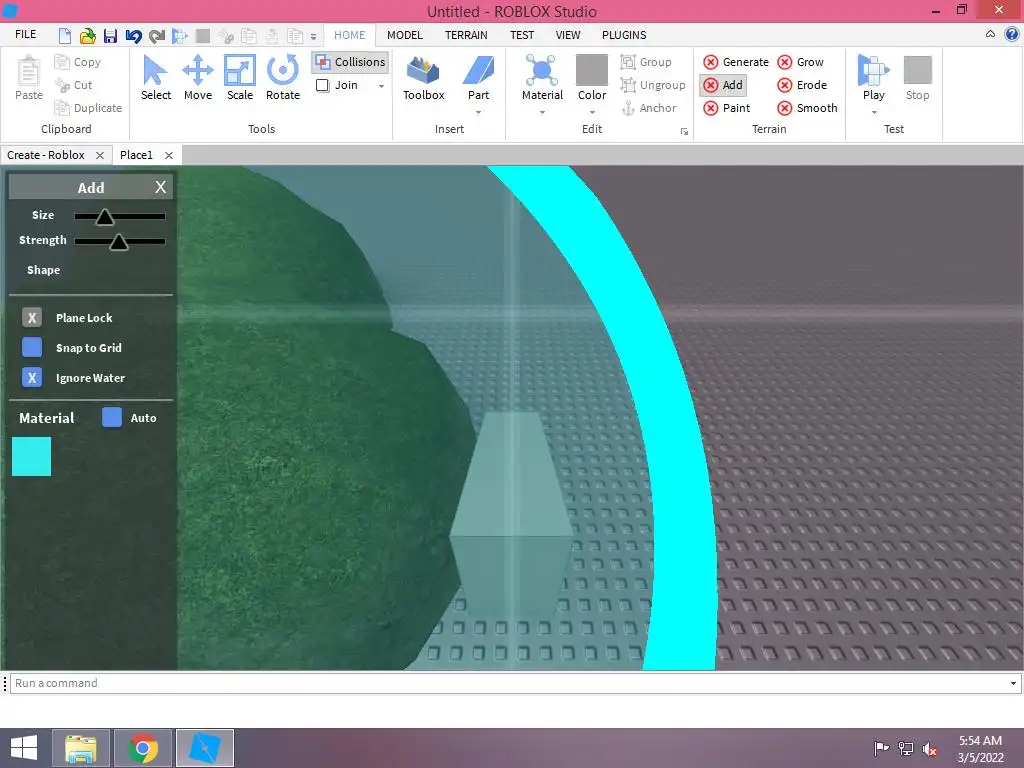This screenshot has width=1024, height=768.
Task: Open the Material picker icon
Action: click(541, 71)
